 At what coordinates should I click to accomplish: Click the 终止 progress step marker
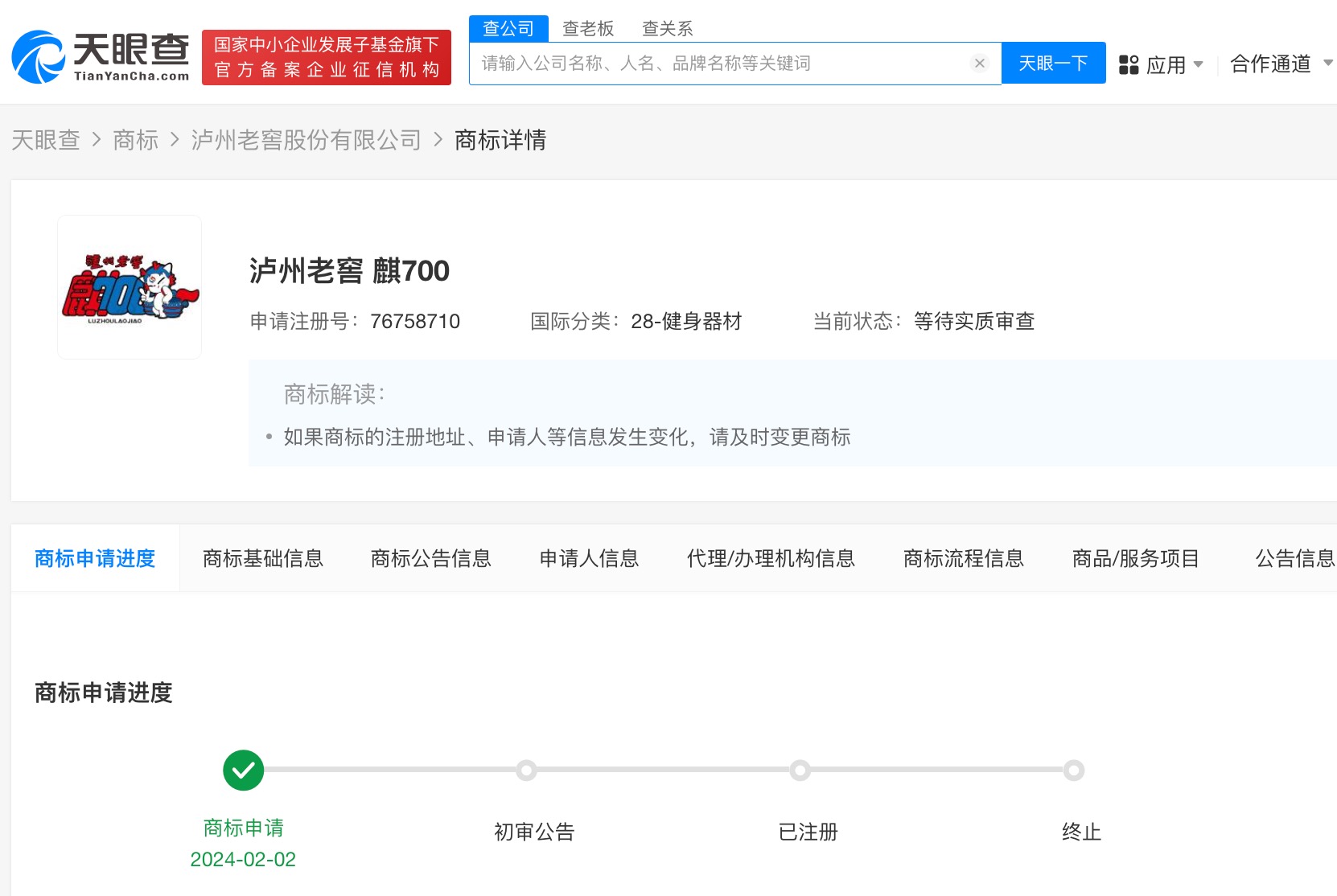click(1073, 771)
